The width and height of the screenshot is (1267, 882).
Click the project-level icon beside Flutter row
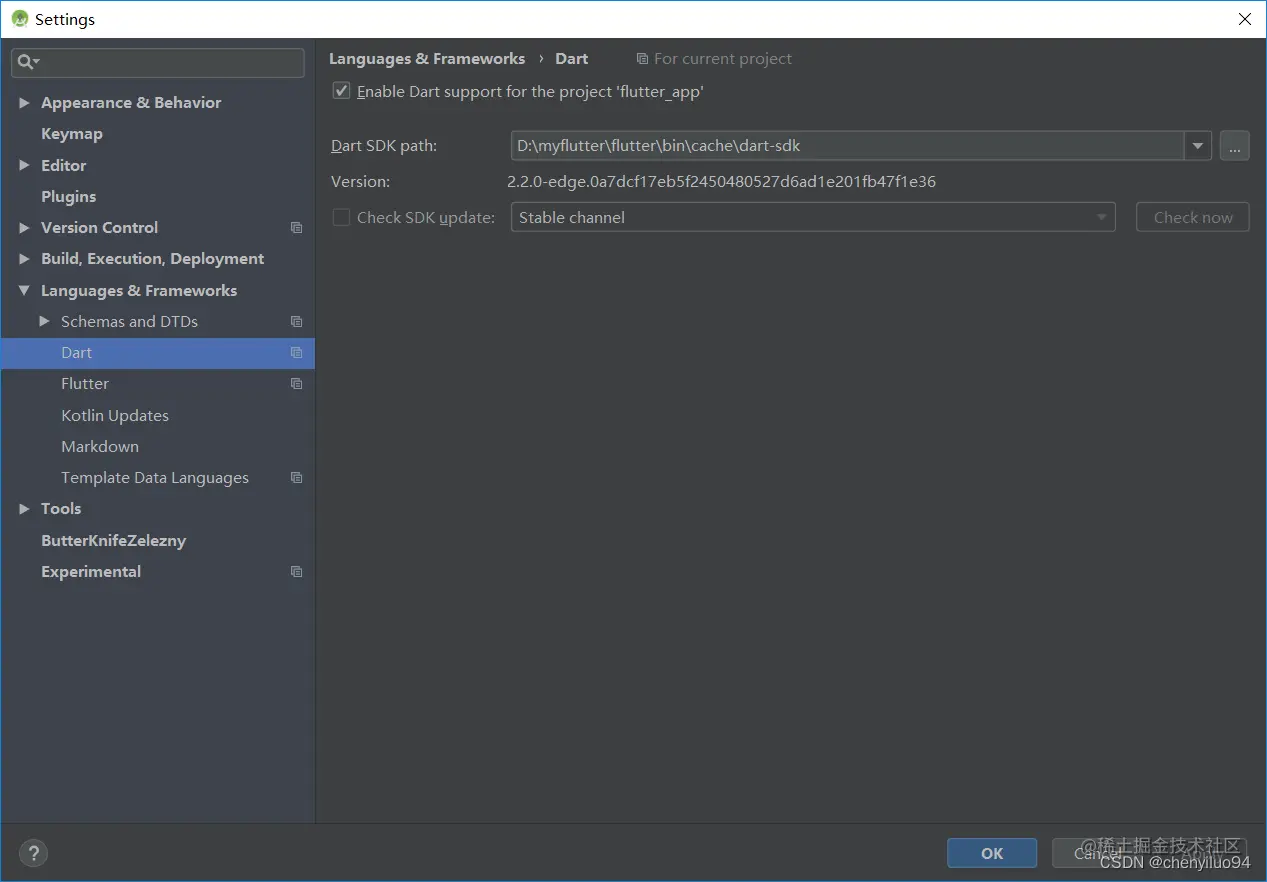296,384
